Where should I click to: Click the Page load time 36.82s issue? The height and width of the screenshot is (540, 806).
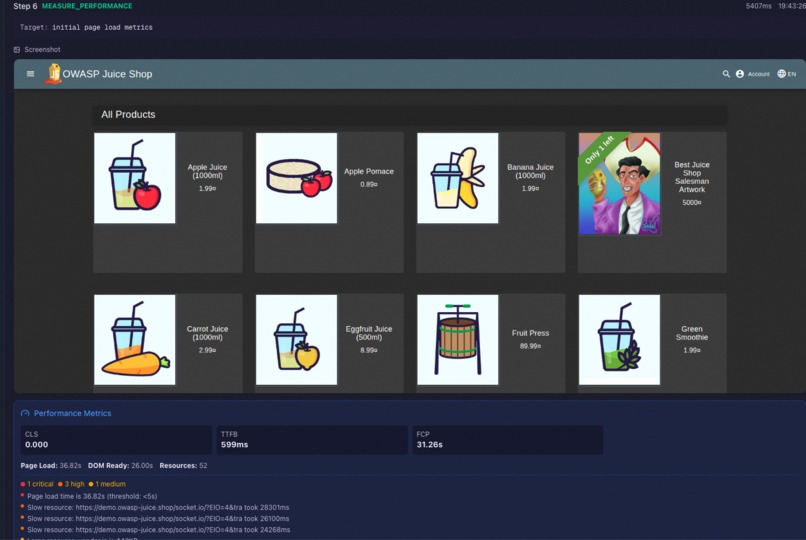[x=92, y=496]
